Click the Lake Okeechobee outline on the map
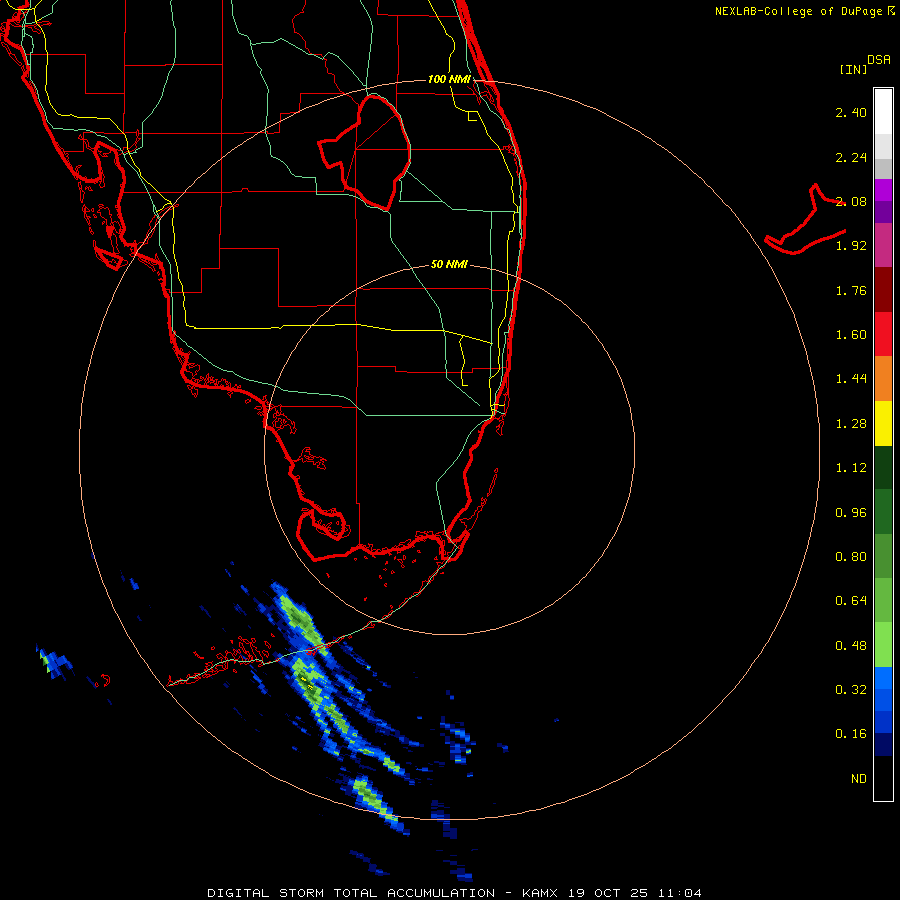 365,153
